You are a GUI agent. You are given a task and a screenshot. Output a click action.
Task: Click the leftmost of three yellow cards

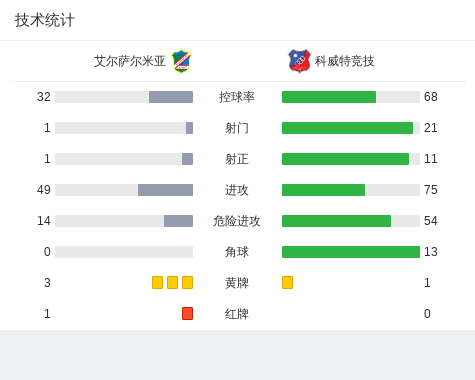coord(157,283)
